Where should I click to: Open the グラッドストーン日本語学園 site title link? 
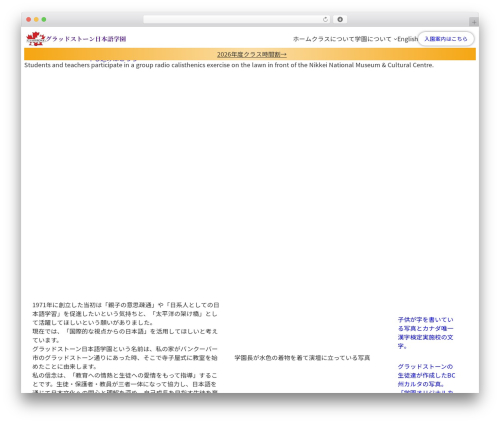pos(86,39)
